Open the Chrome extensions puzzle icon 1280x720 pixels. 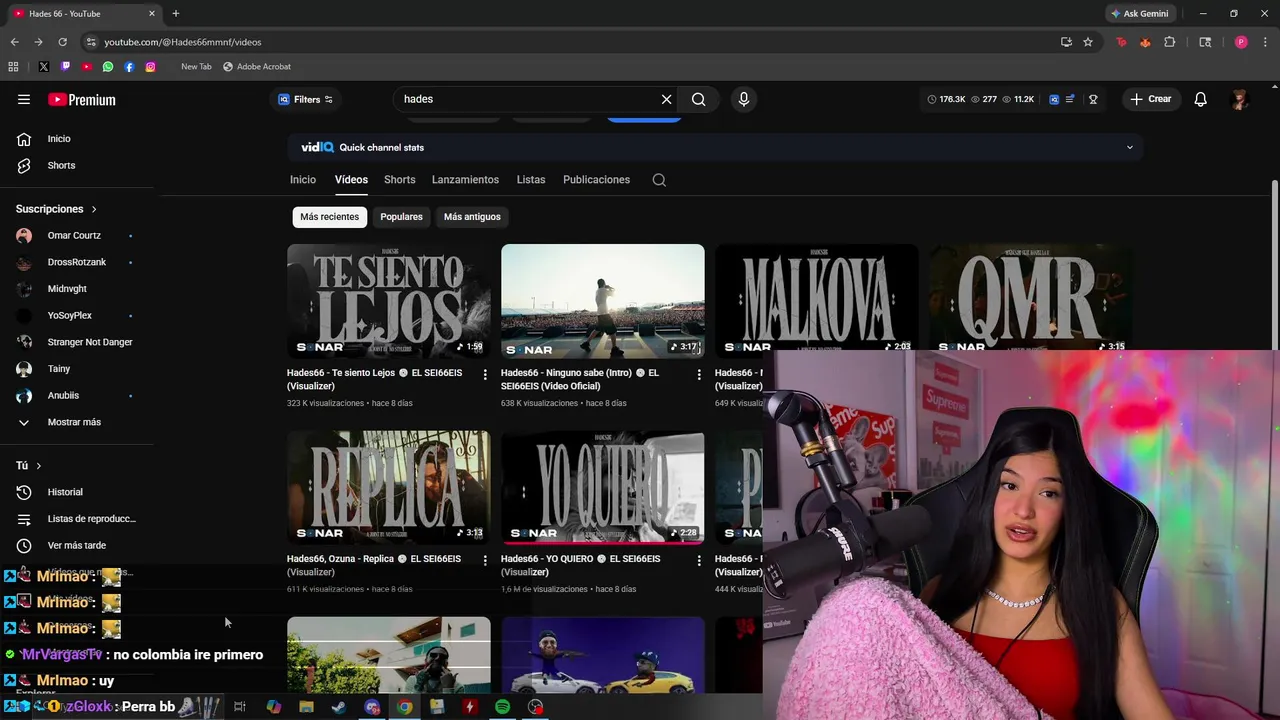tap(1169, 42)
